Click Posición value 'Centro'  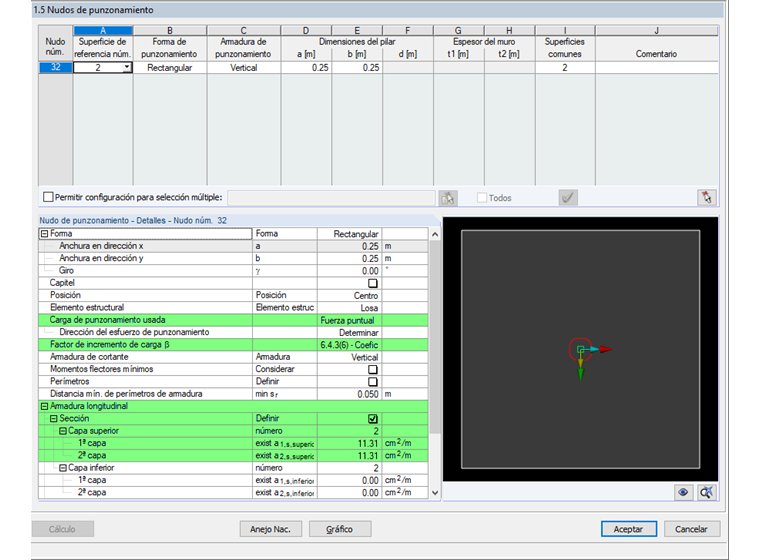tap(349, 296)
